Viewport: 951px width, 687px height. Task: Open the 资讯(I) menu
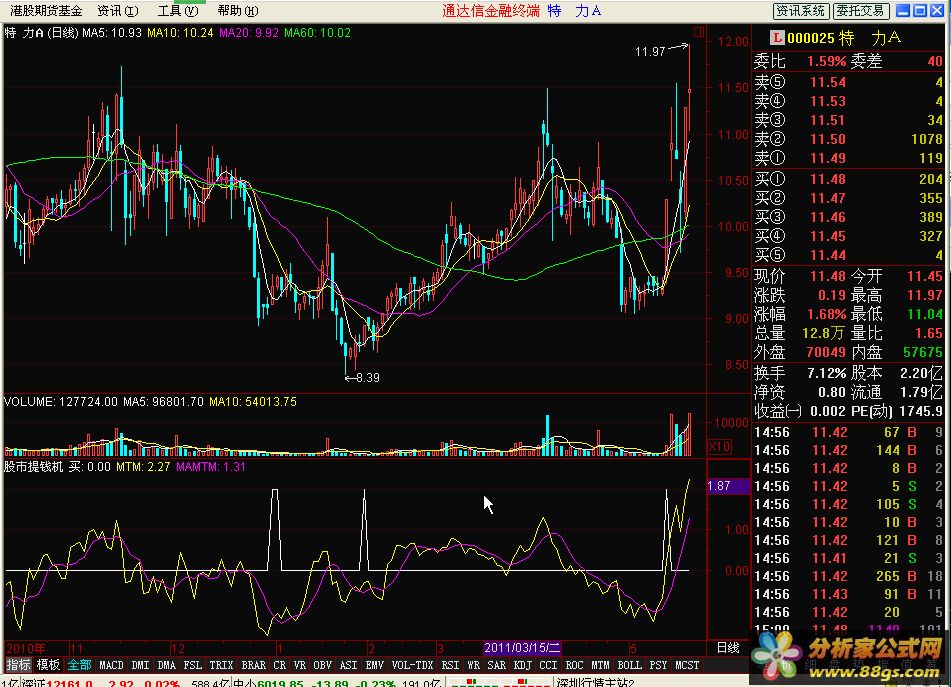(118, 10)
